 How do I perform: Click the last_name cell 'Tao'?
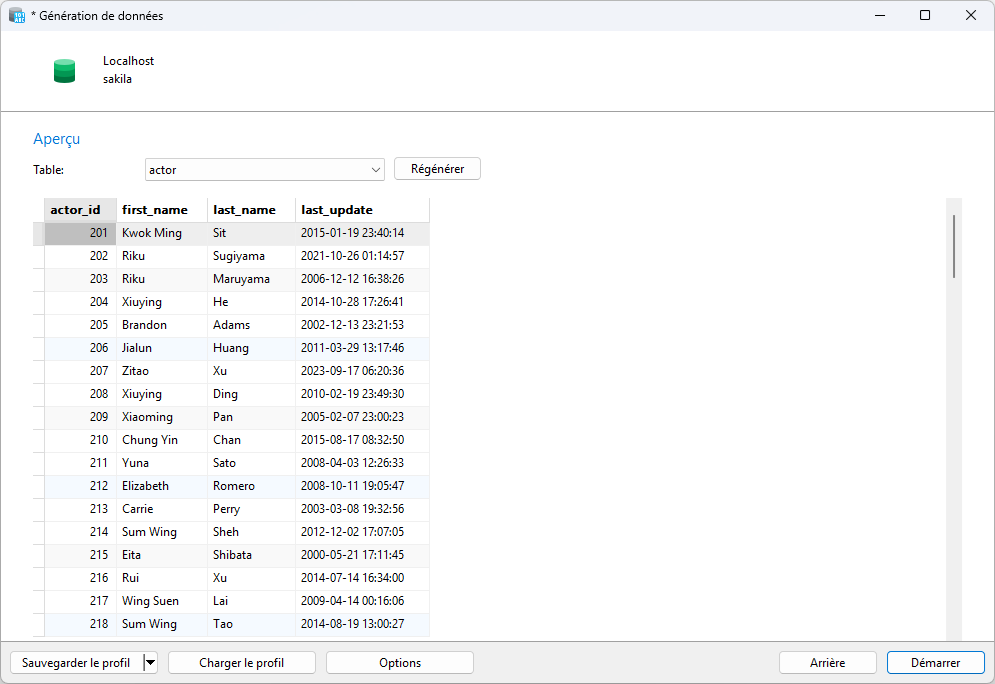[x=251, y=624]
